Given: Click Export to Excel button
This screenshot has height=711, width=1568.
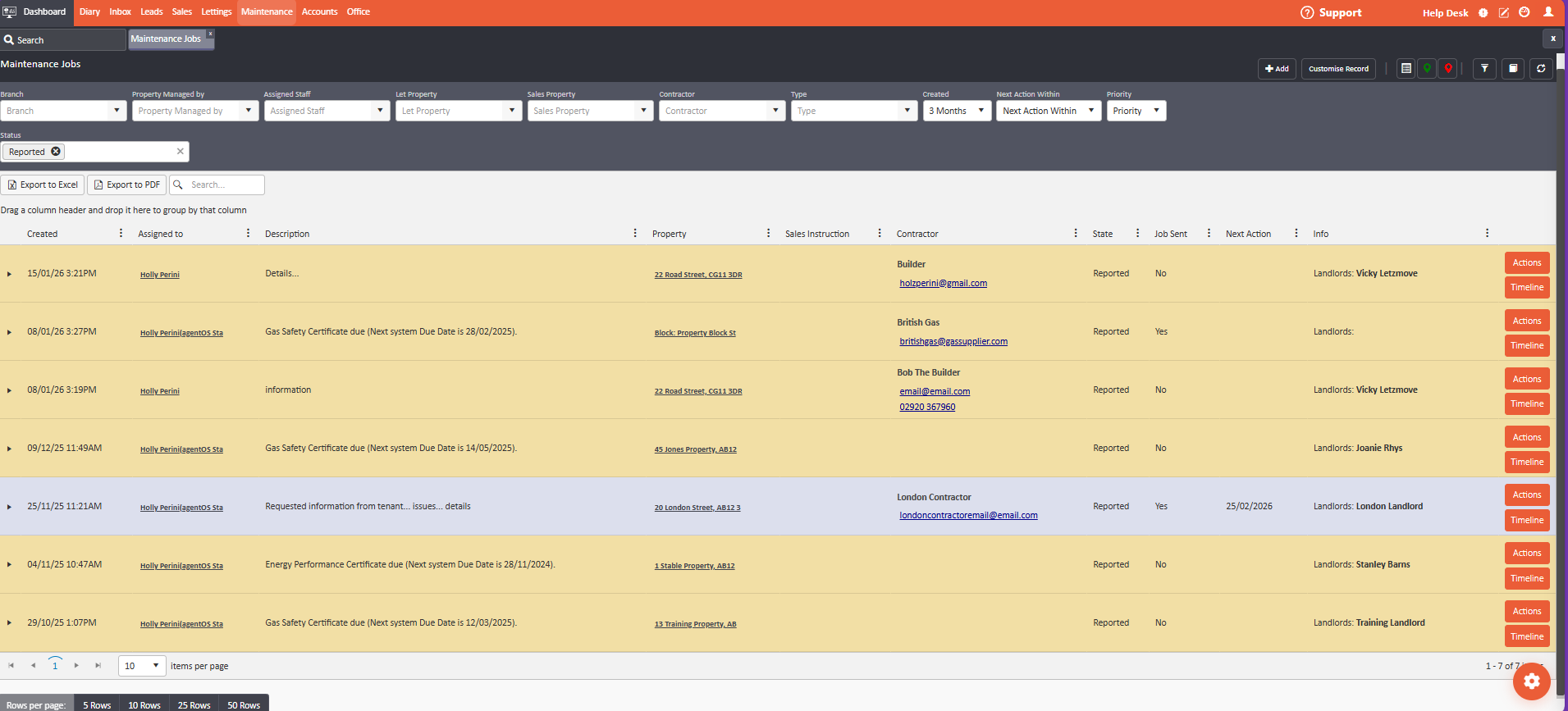Looking at the screenshot, I should (x=43, y=185).
